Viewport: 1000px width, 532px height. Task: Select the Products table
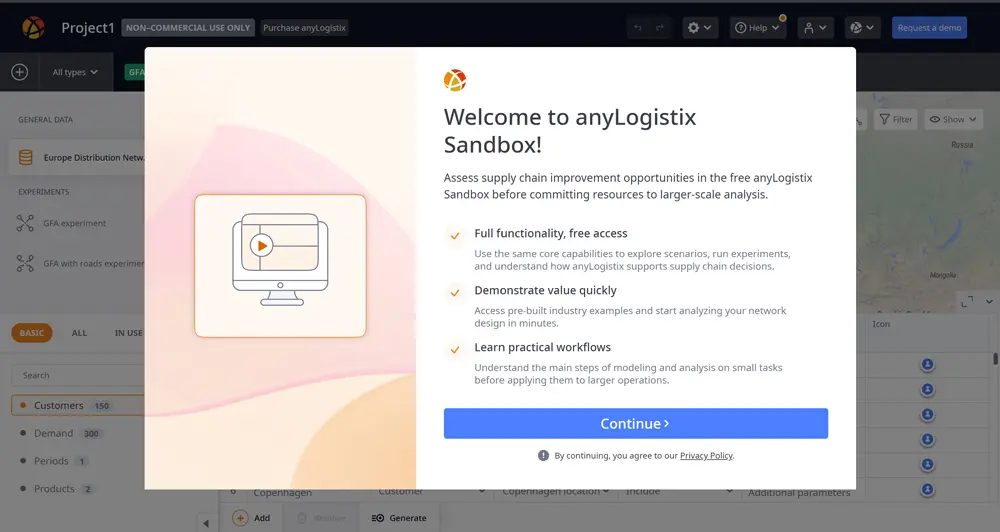point(54,489)
